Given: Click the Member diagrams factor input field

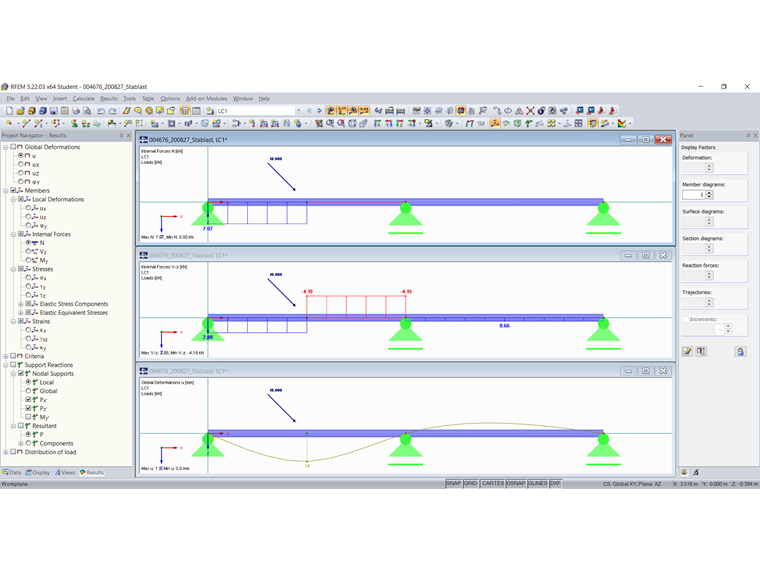Looking at the screenshot, I should pos(694,194).
